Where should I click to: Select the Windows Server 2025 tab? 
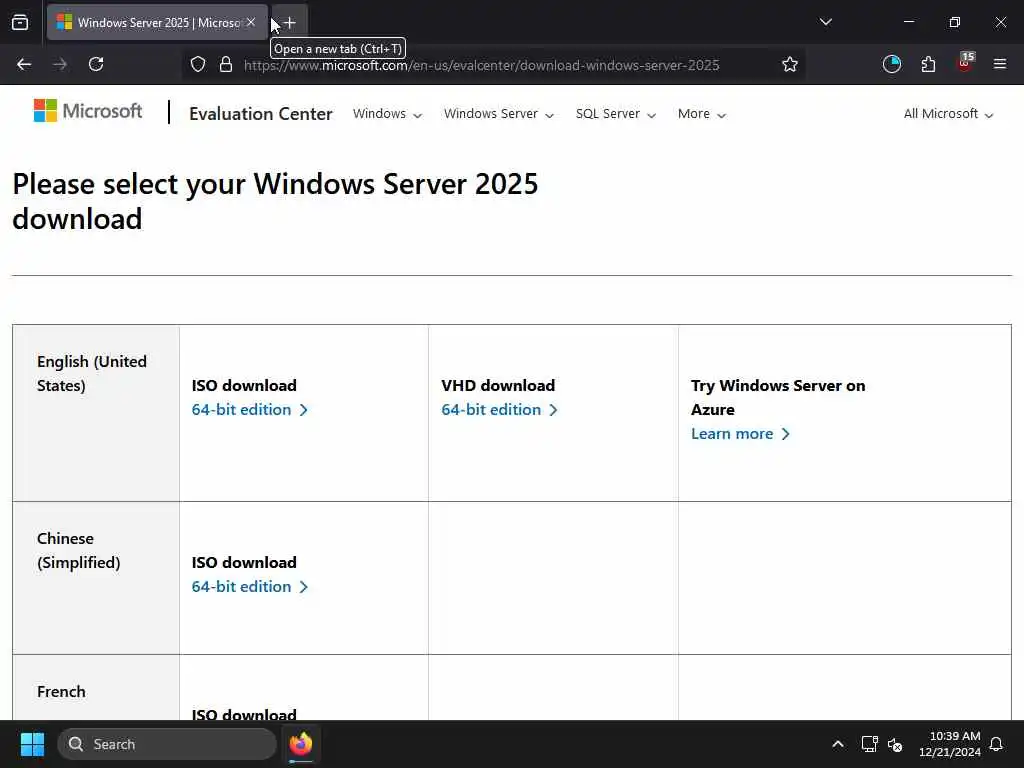[157, 22]
